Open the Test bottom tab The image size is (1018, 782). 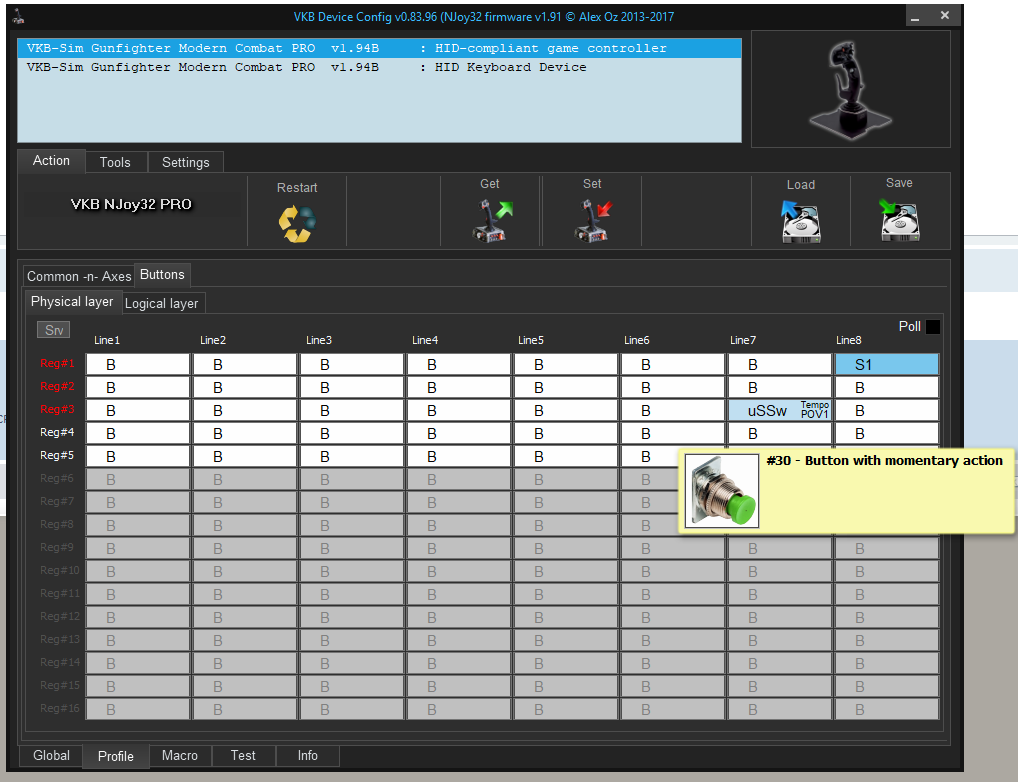(x=243, y=755)
